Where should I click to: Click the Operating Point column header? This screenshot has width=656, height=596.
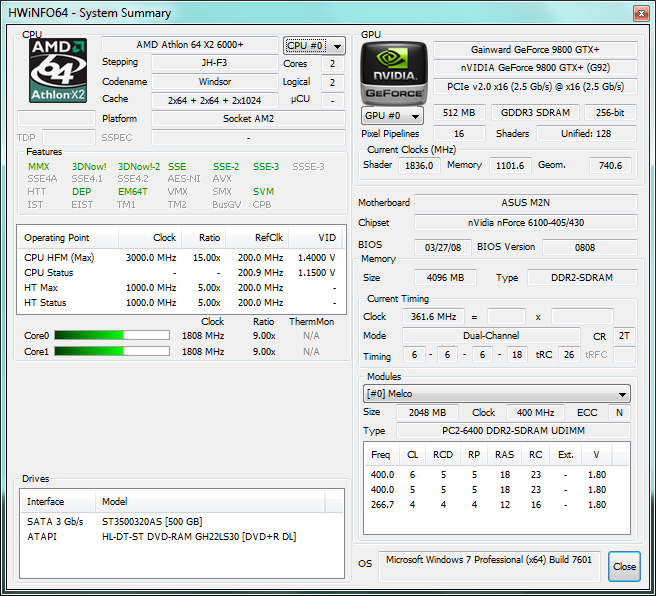click(x=68, y=238)
